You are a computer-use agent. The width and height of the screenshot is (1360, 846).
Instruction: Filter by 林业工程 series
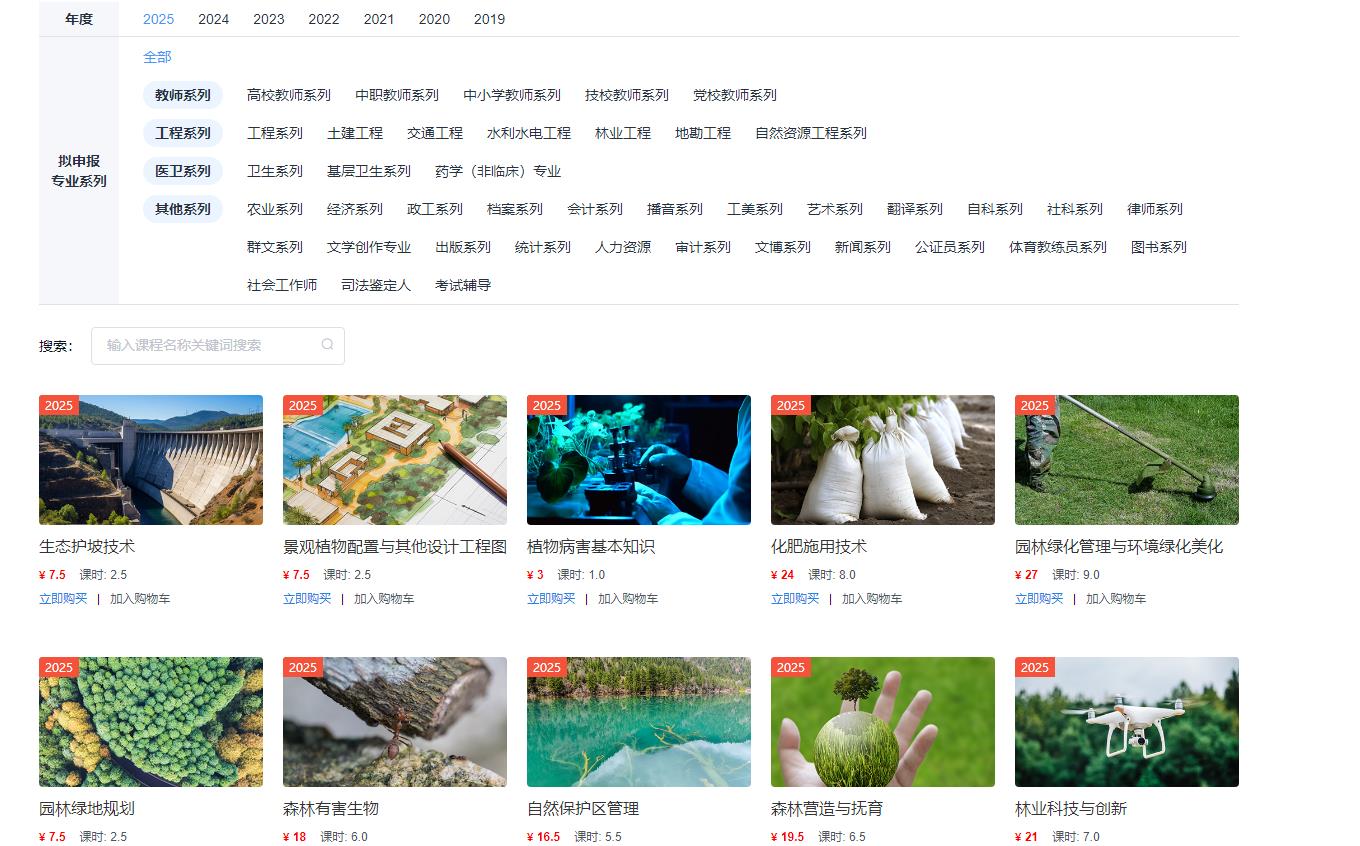(x=622, y=133)
